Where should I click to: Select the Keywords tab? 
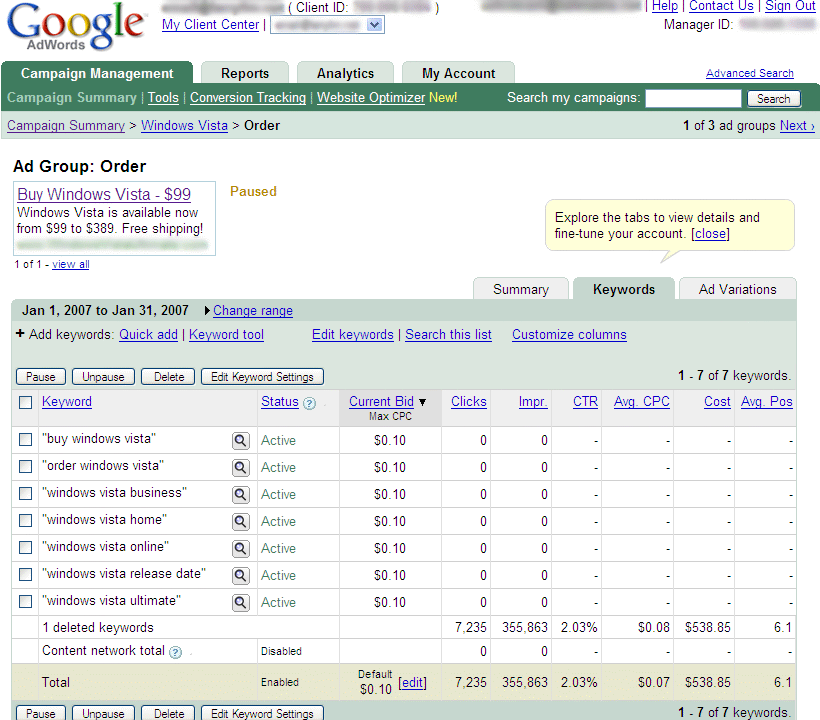coord(623,289)
